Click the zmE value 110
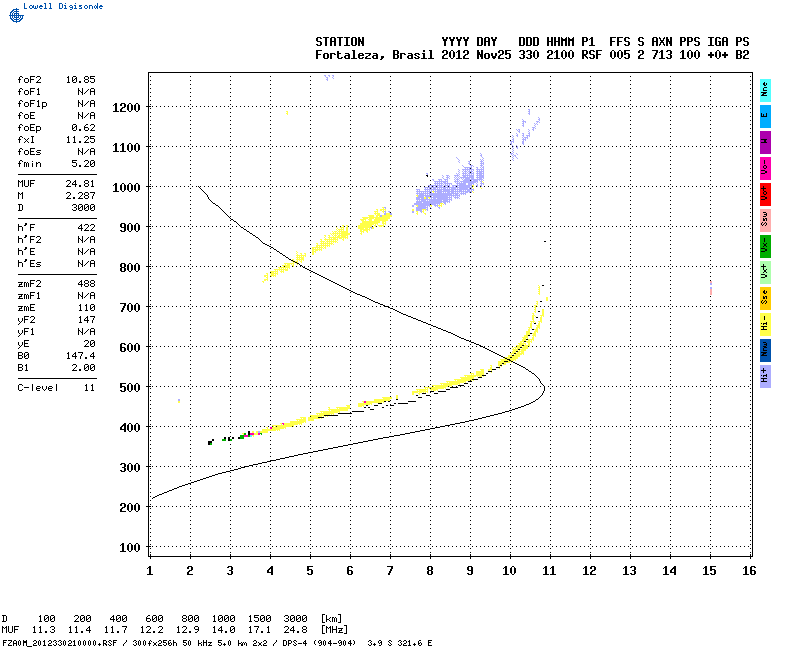Screen dimensions: 800x650 point(86,308)
